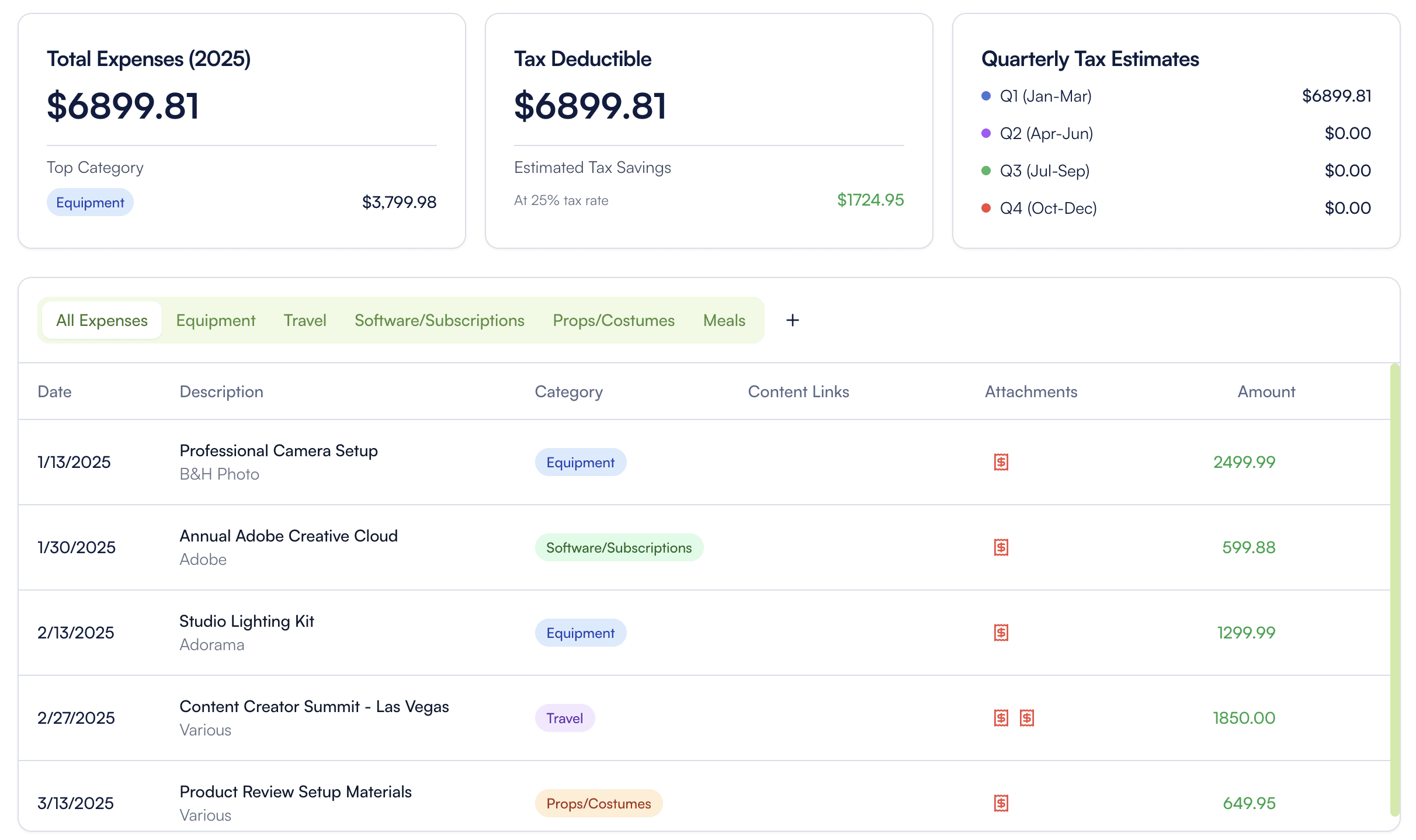1416x840 pixels.
Task: Click the Q1 (Jan-Mar) blue dot
Action: (x=986, y=96)
